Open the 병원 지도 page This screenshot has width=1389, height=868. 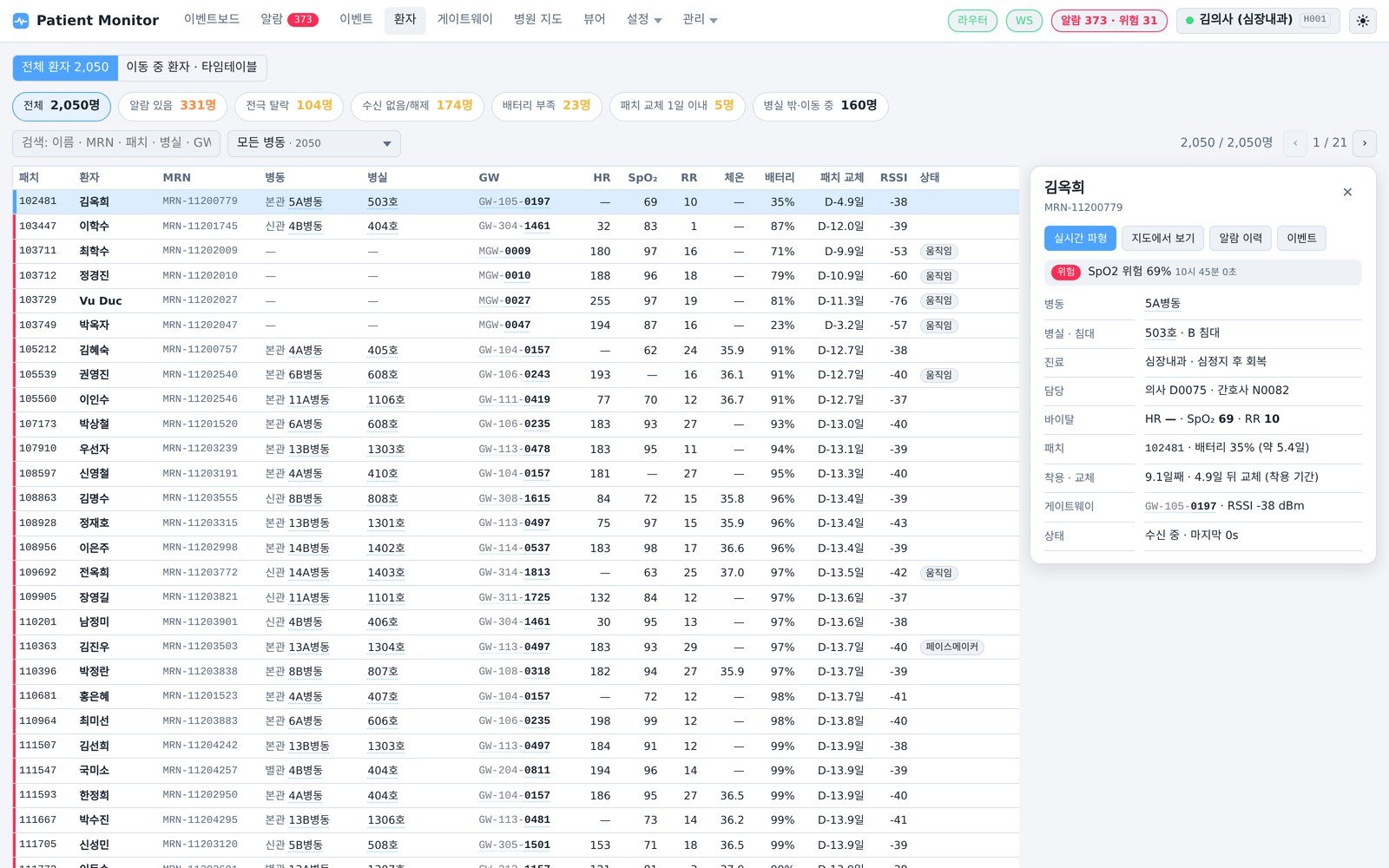tap(538, 19)
